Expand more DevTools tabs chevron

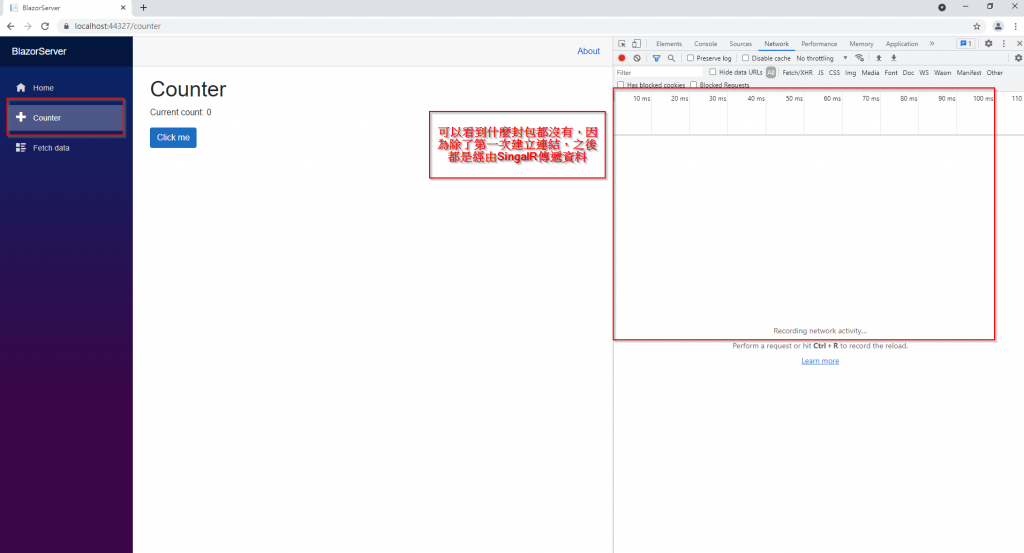(932, 44)
